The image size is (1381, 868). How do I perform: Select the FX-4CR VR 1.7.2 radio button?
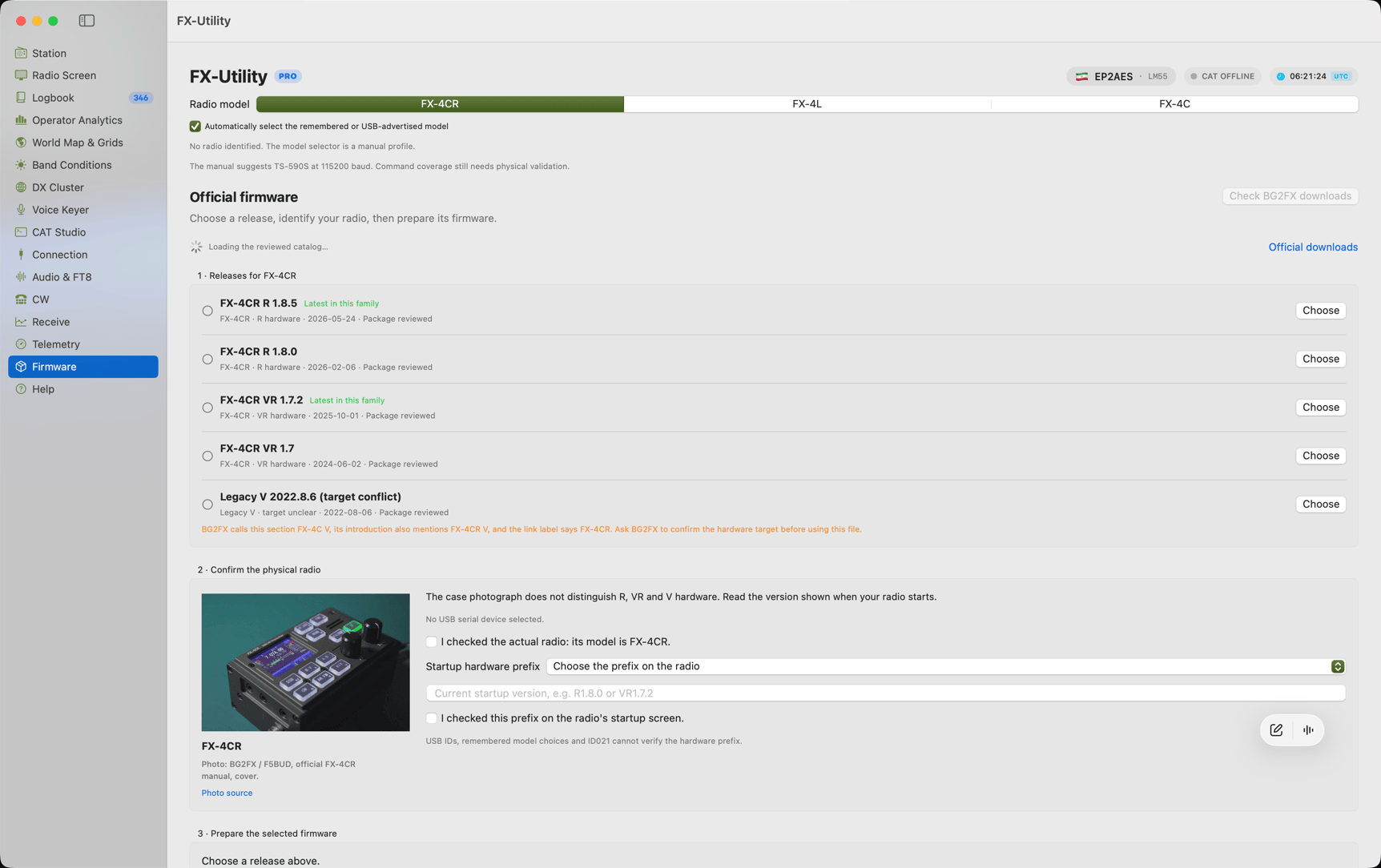point(207,408)
